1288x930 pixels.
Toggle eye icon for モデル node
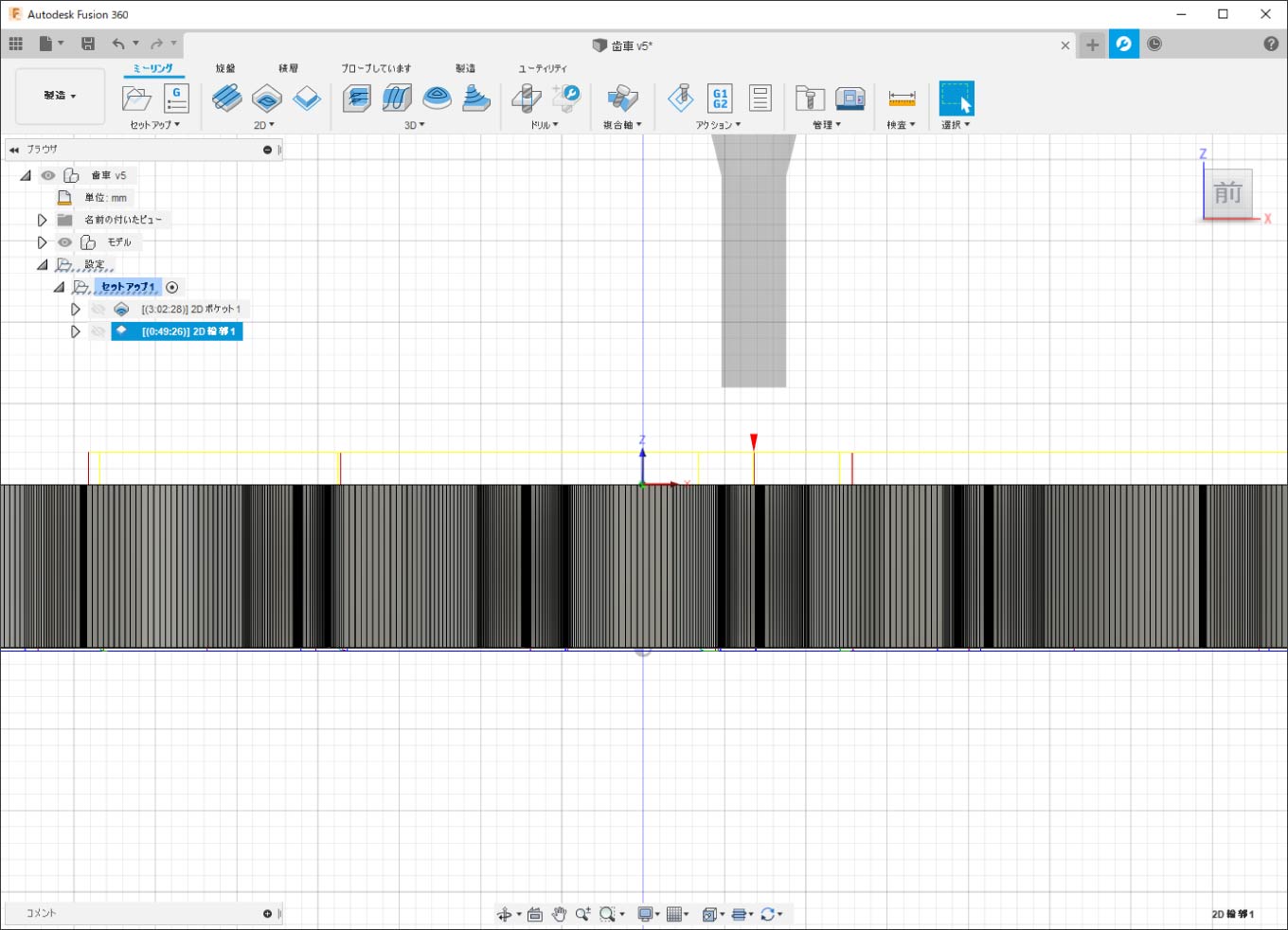coord(64,242)
